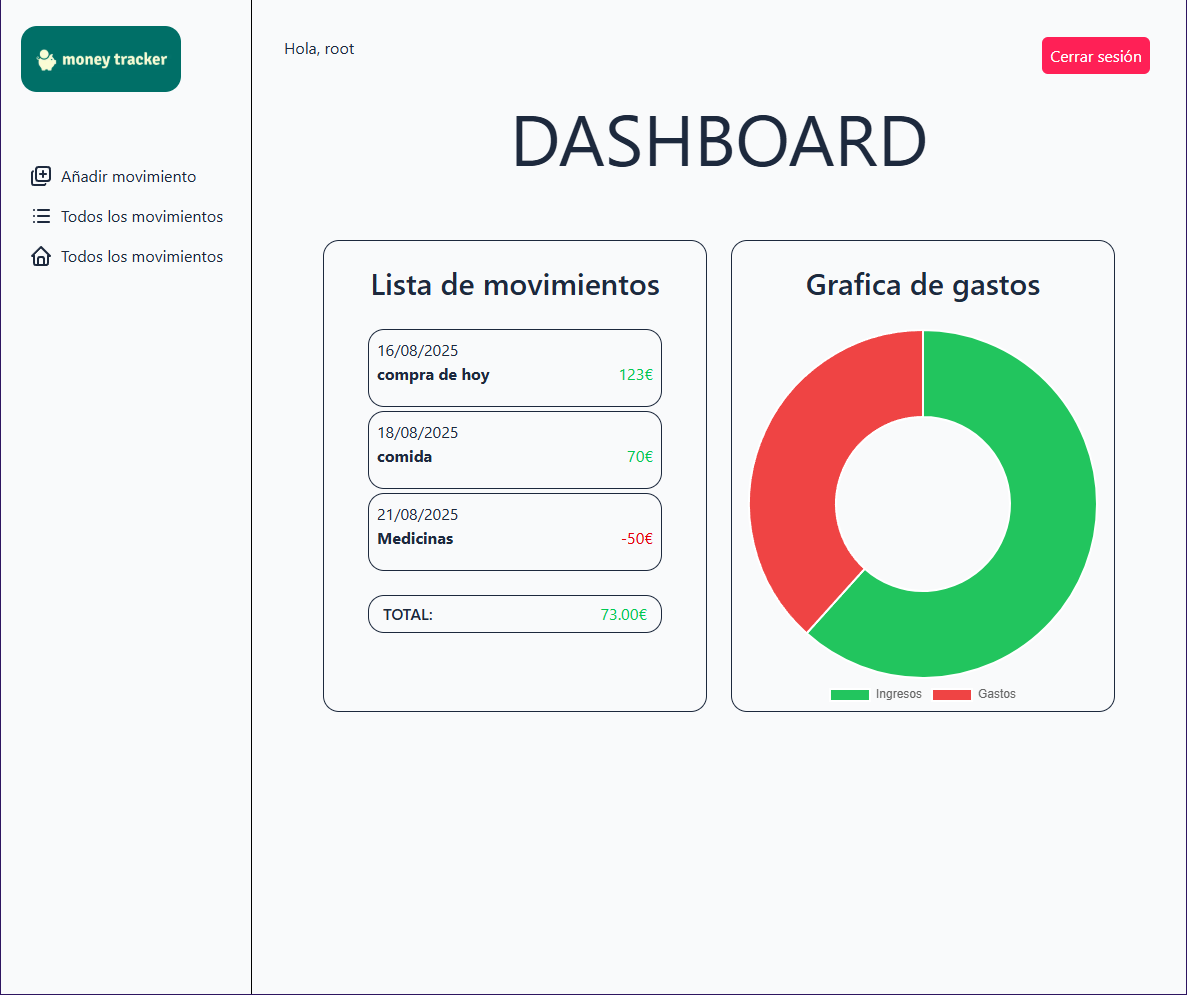The image size is (1187, 995).
Task: Open Añadir movimiento from sidebar
Action: pyautogui.click(x=128, y=177)
